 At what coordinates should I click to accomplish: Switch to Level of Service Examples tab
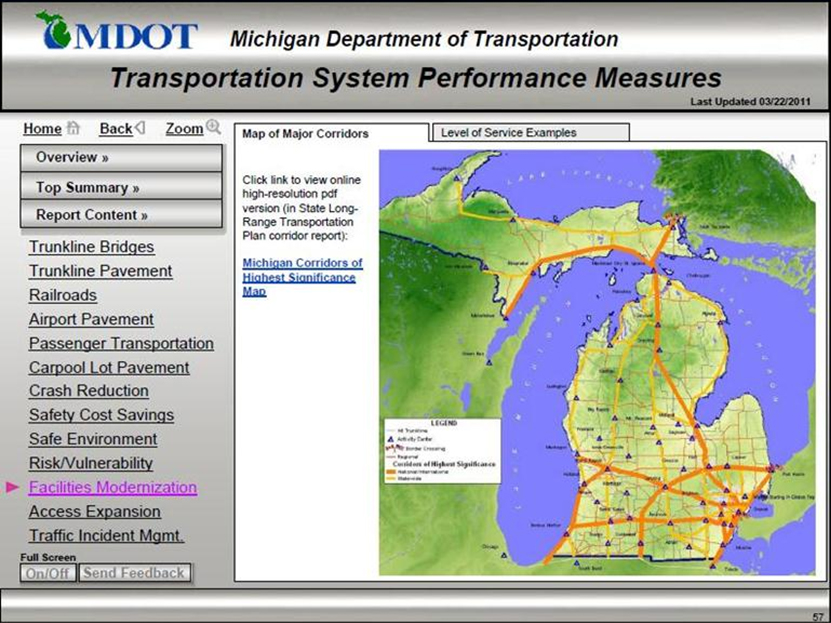[531, 132]
